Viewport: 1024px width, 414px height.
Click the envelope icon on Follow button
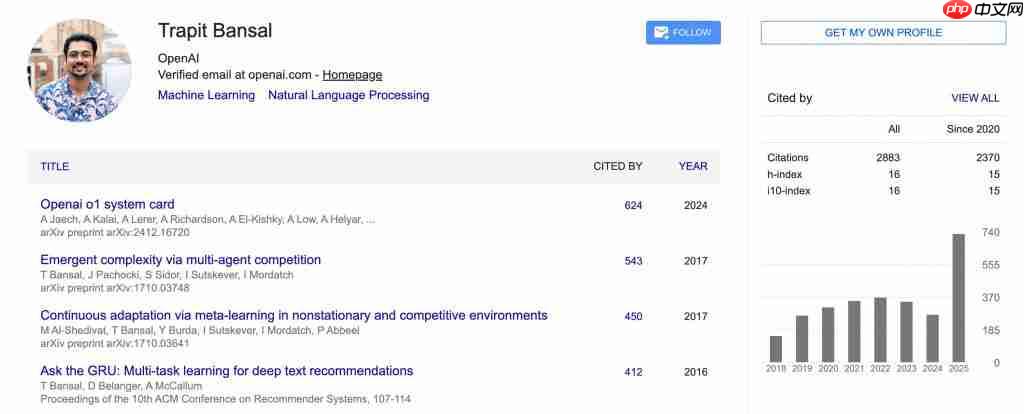pyautogui.click(x=662, y=33)
